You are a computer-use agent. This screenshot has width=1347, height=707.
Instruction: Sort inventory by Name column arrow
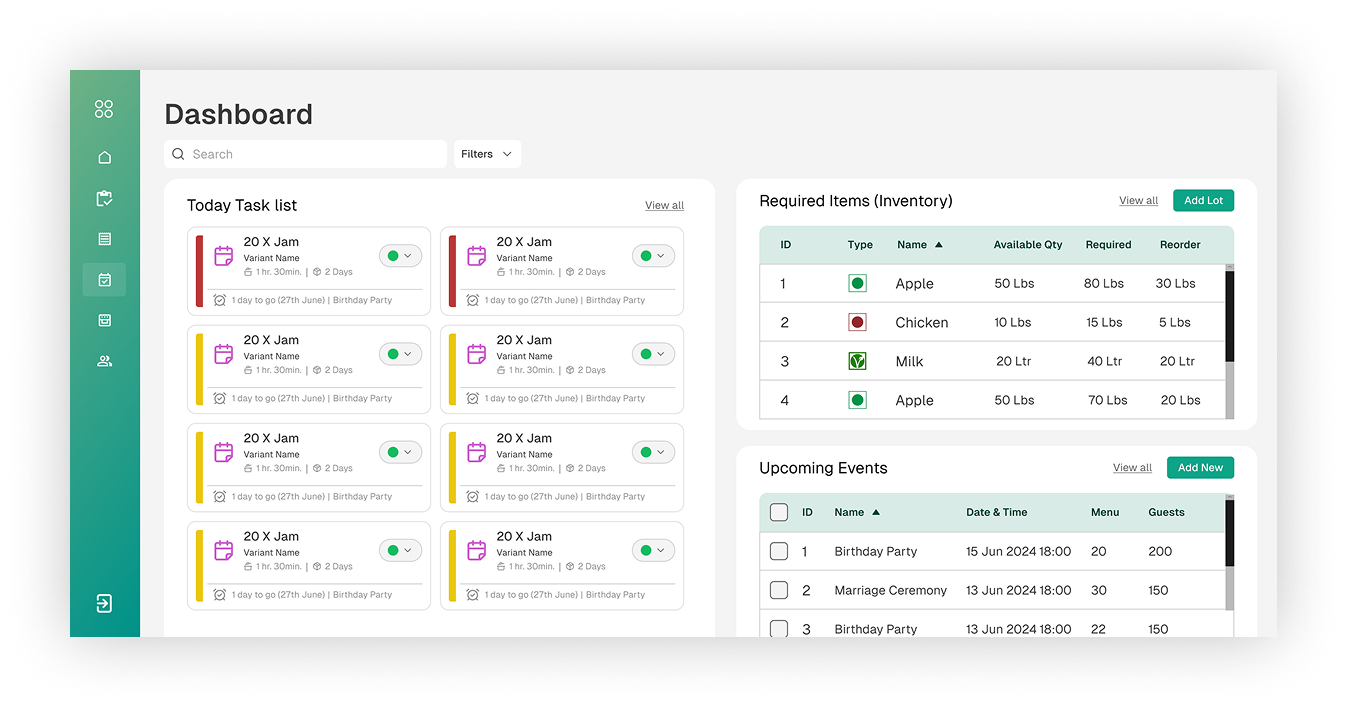(938, 245)
